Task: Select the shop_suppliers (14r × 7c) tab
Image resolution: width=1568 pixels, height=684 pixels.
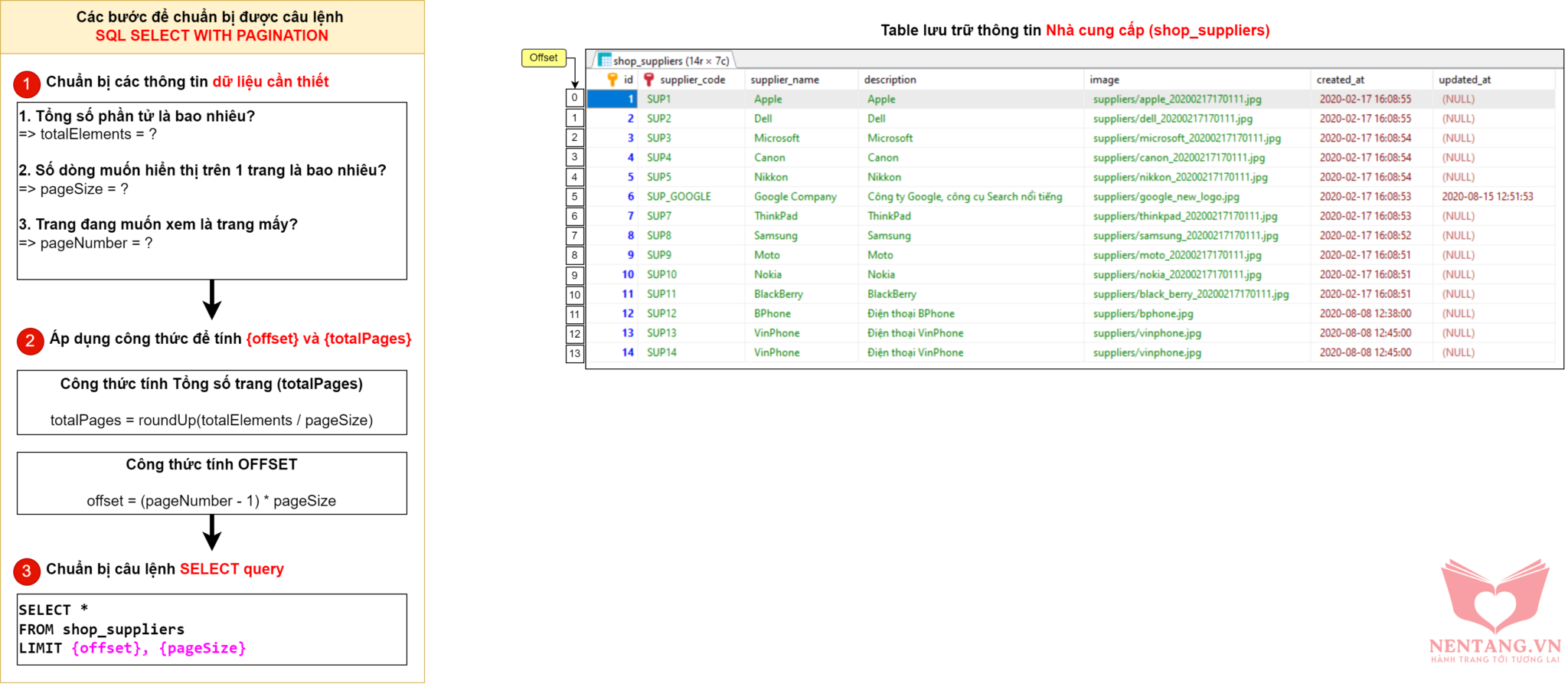Action: pyautogui.click(x=666, y=61)
